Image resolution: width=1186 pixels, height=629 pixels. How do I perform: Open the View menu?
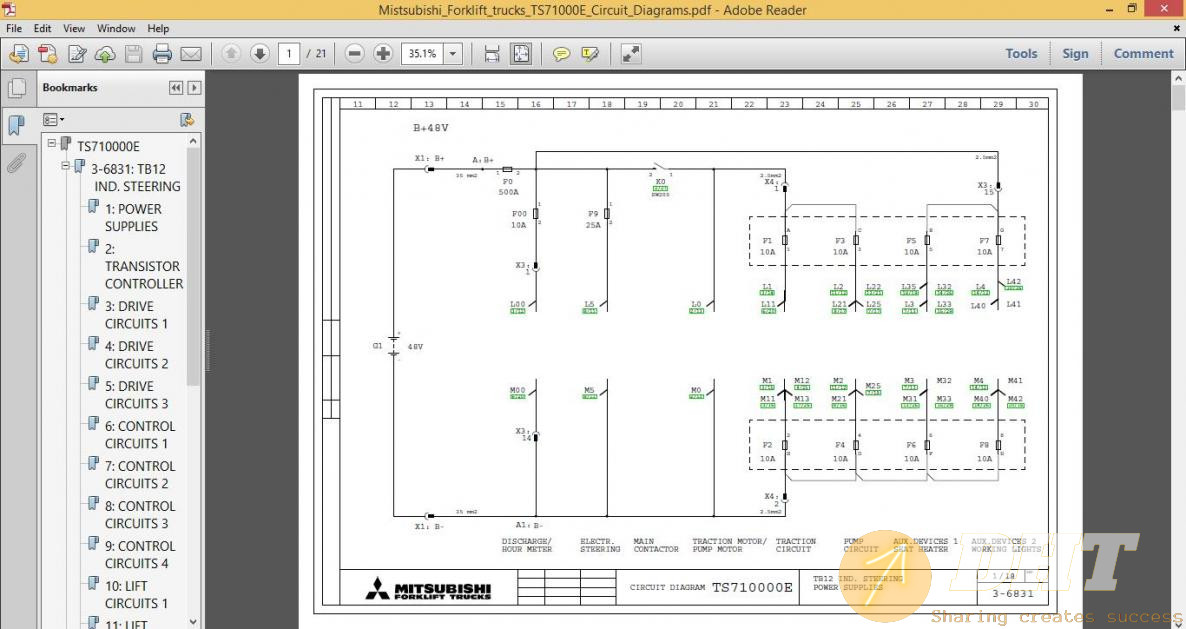coord(74,29)
